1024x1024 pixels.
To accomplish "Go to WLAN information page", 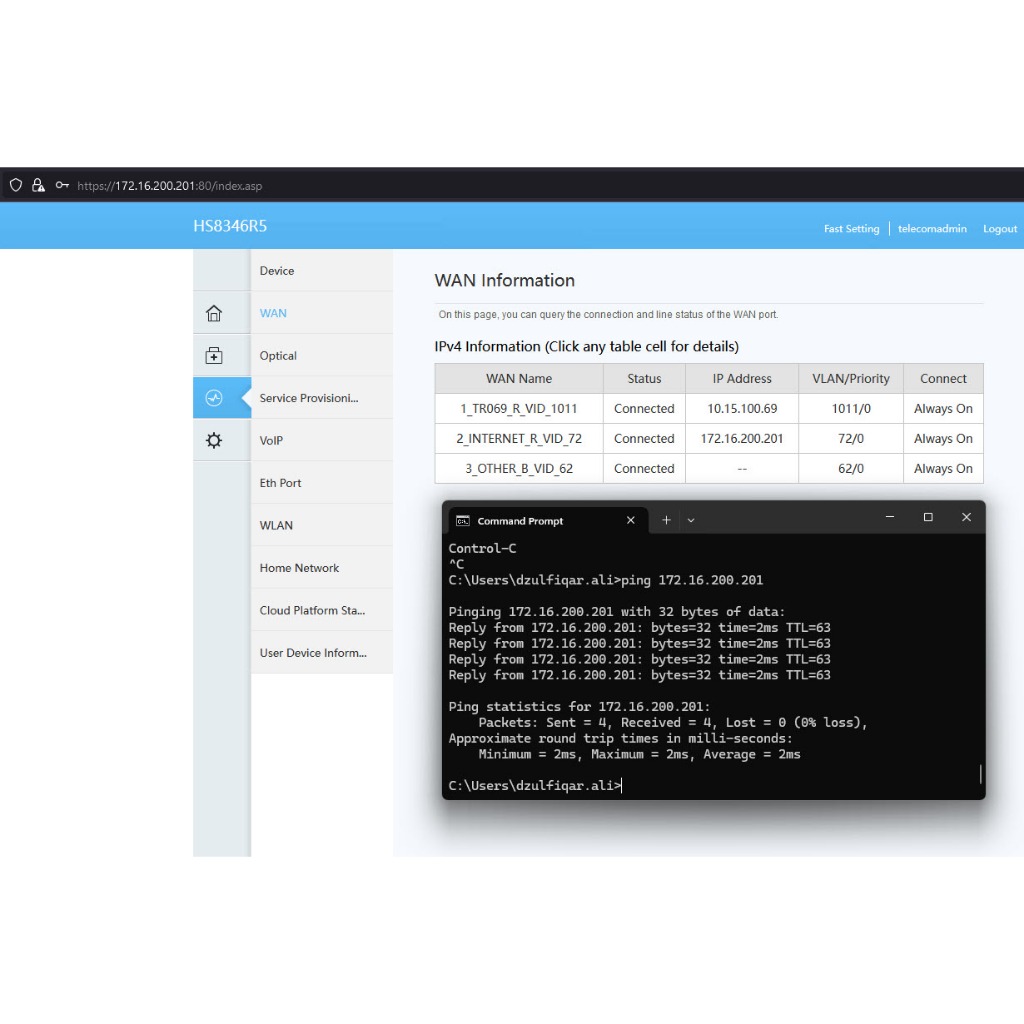I will point(276,525).
